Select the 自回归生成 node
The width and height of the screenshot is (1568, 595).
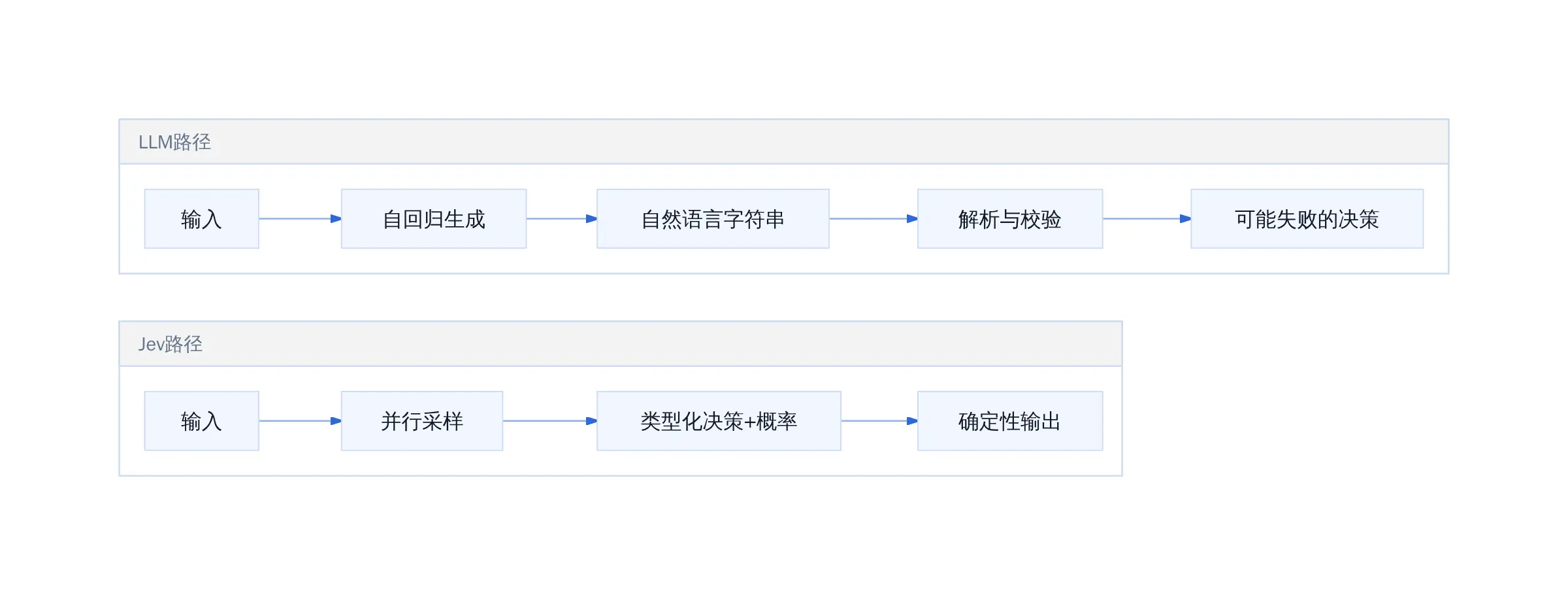pos(434,219)
